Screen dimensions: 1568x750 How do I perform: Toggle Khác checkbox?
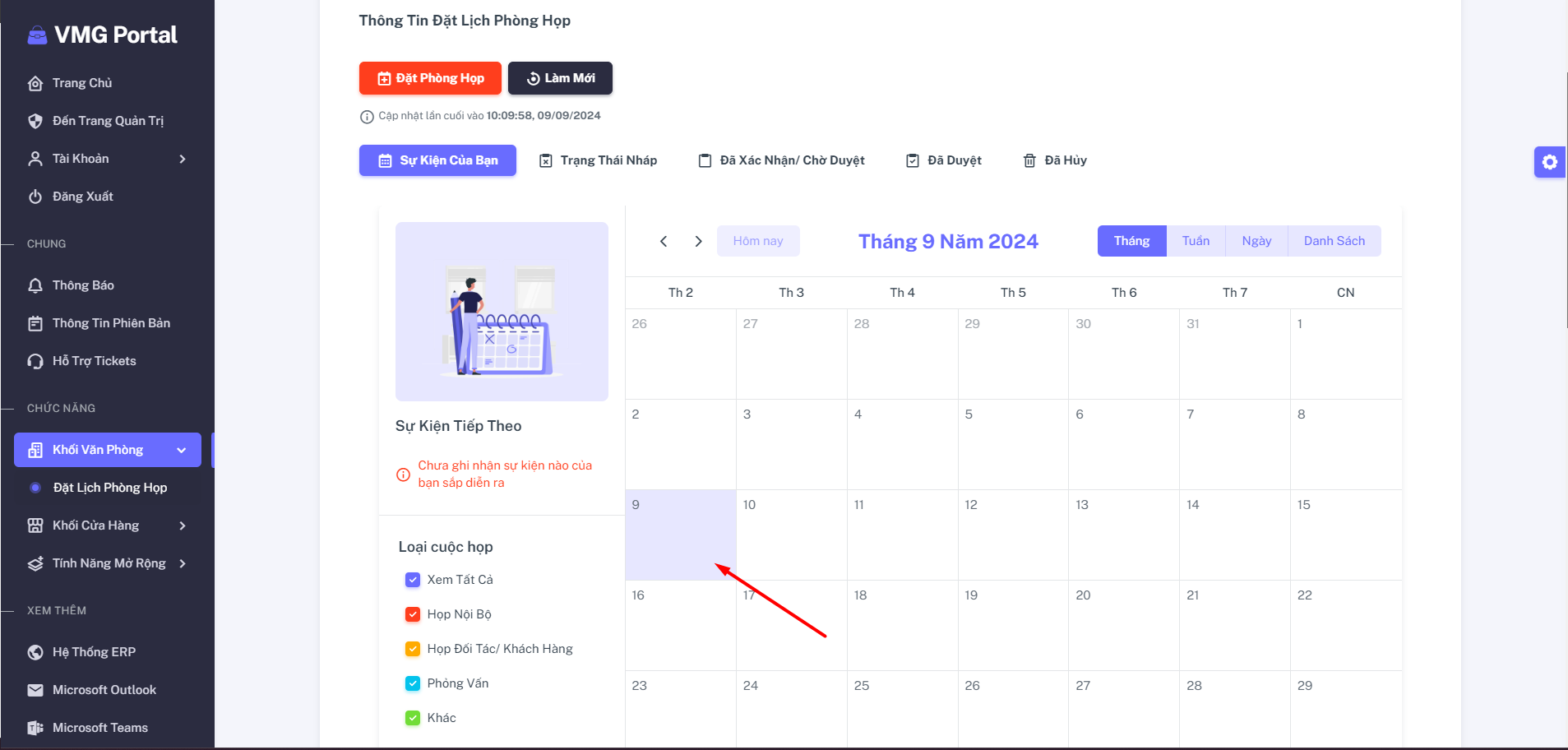(413, 718)
